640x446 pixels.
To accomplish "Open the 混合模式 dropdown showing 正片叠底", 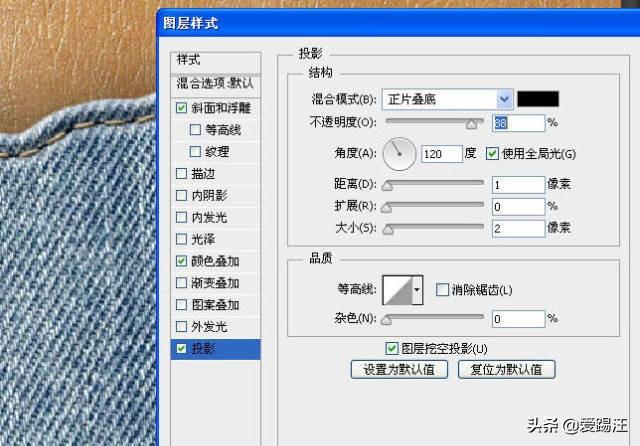I will coord(447,99).
